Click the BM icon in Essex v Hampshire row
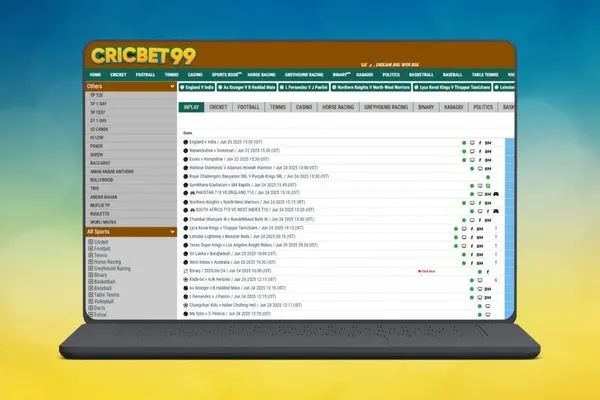600x400 pixels. pos(488,160)
